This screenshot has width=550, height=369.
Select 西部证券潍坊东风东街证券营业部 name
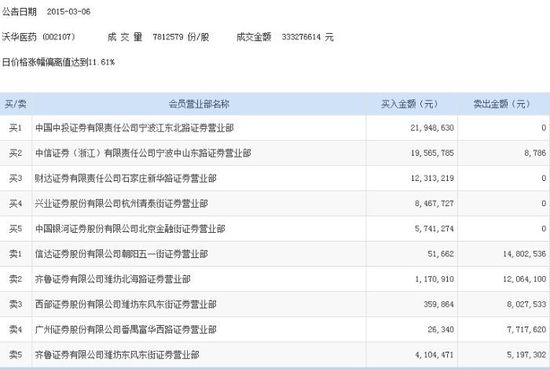126,304
